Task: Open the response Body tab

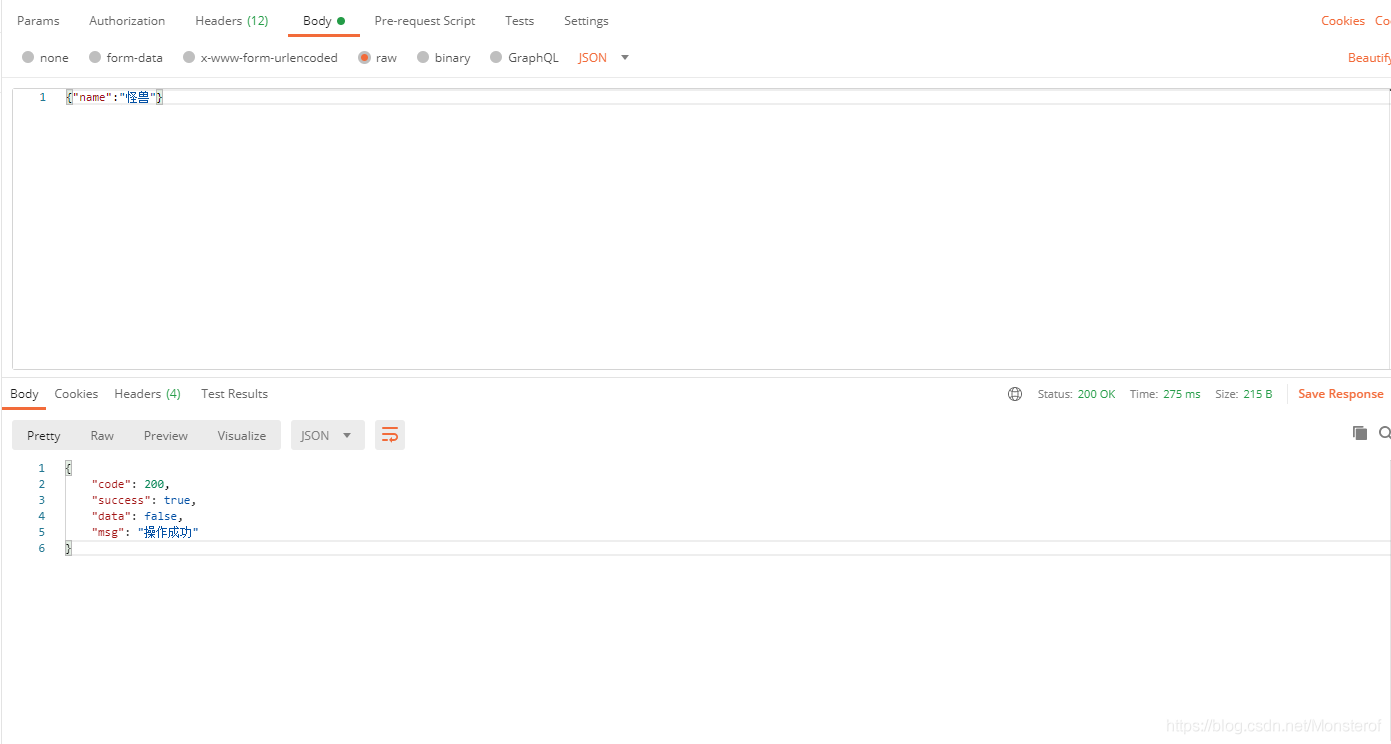Action: tap(24, 394)
